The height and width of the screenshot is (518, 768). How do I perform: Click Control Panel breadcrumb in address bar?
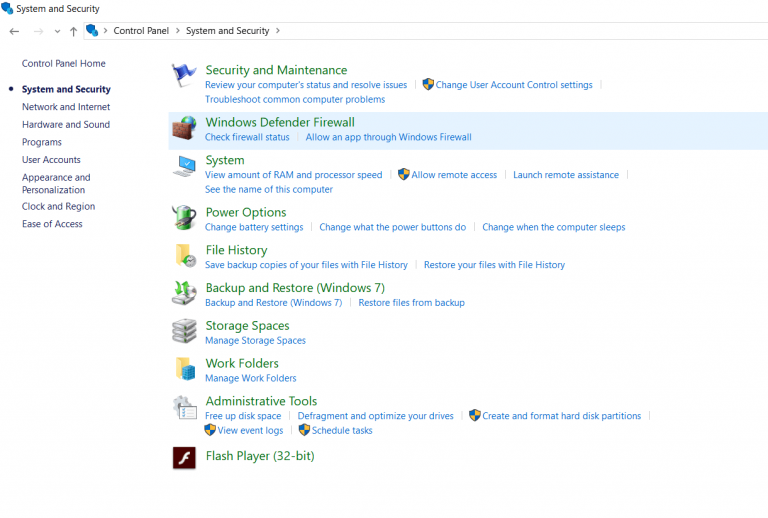141,31
